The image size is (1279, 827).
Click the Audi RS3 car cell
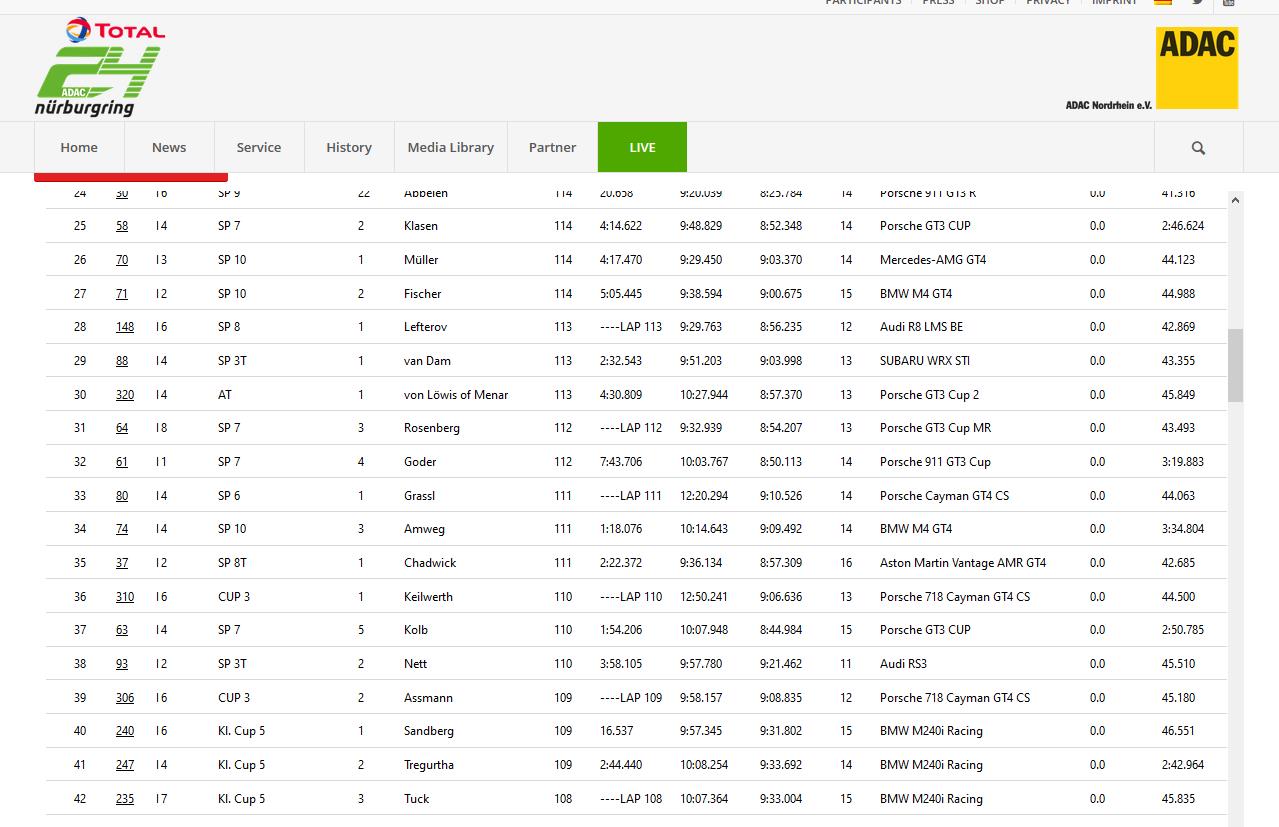point(904,664)
